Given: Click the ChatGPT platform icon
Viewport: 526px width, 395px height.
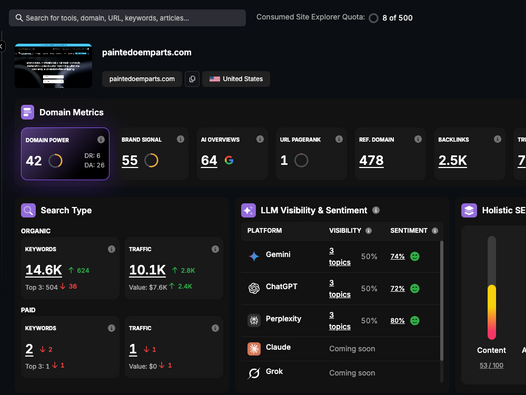Looking at the screenshot, I should 254,288.
